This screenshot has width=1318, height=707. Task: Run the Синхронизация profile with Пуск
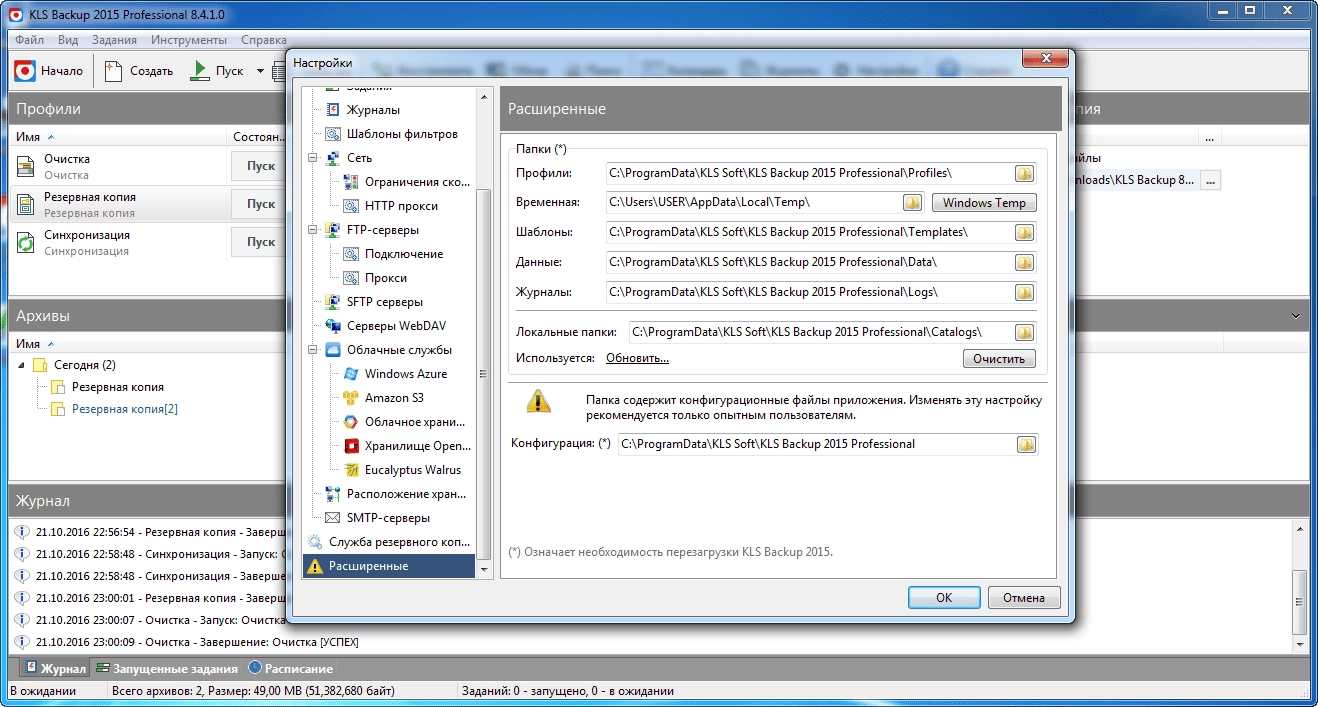coord(260,242)
